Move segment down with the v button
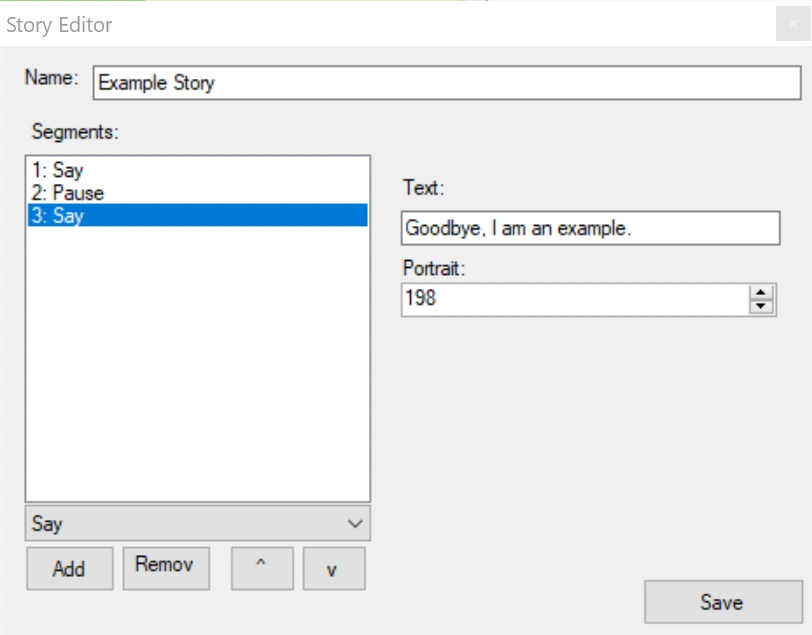 [334, 568]
